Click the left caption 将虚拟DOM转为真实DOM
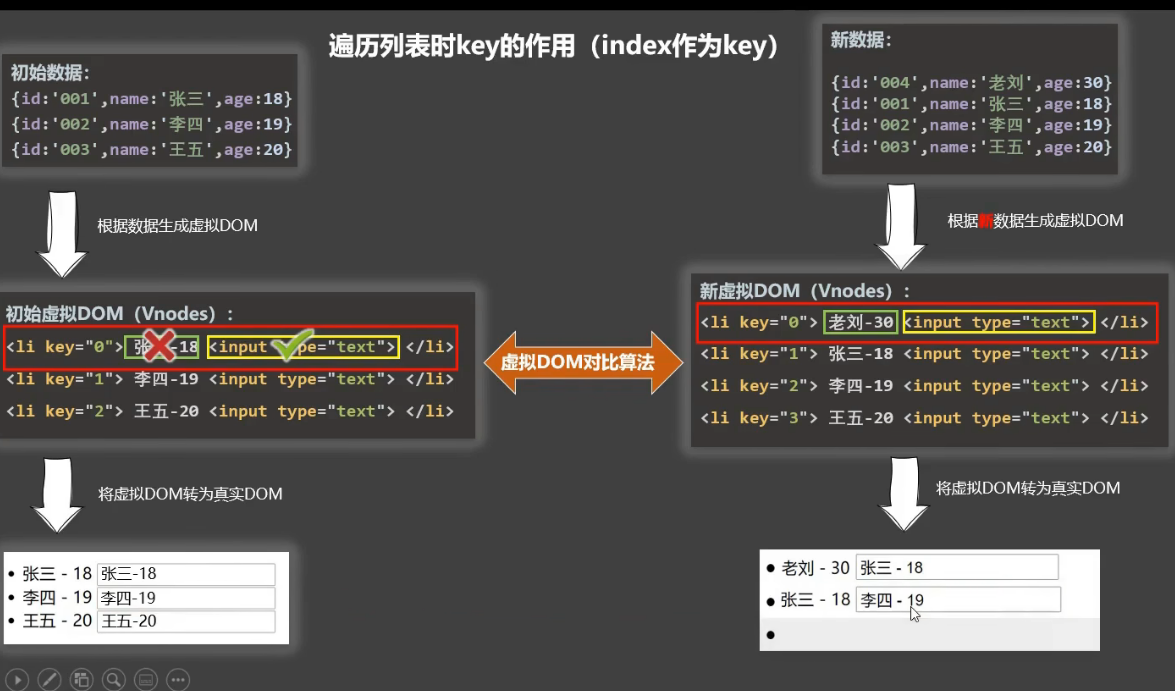The width and height of the screenshot is (1175, 691). pyautogui.click(x=190, y=494)
